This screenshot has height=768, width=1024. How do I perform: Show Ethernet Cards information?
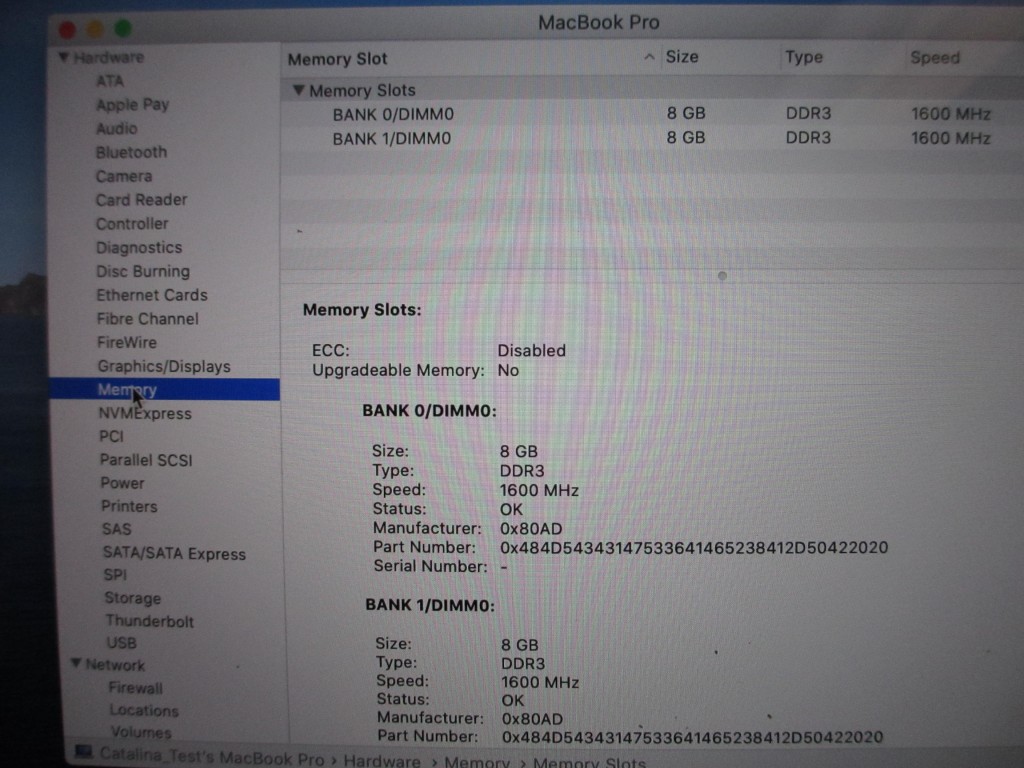[x=152, y=295]
